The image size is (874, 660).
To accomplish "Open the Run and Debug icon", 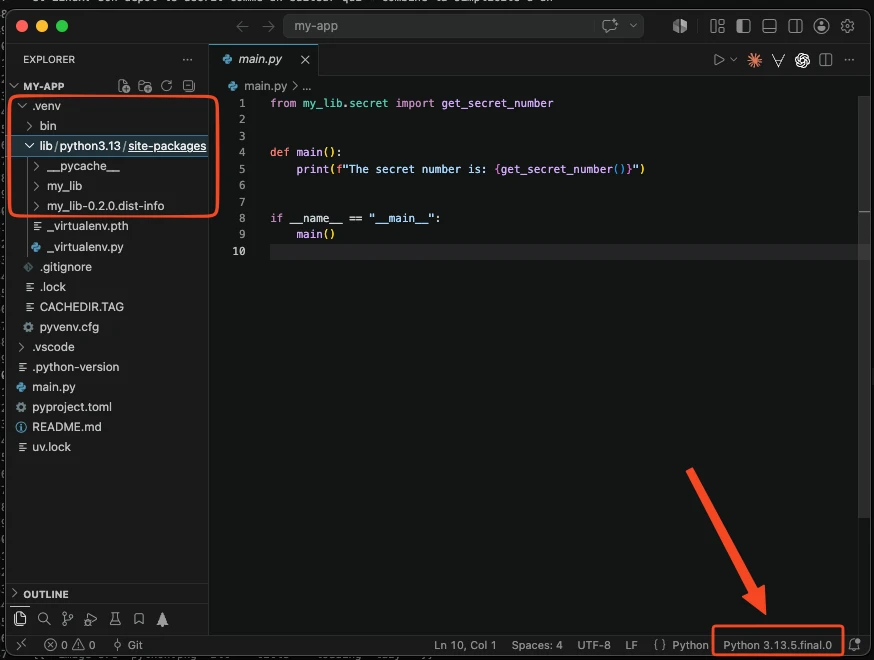I will click(90, 619).
